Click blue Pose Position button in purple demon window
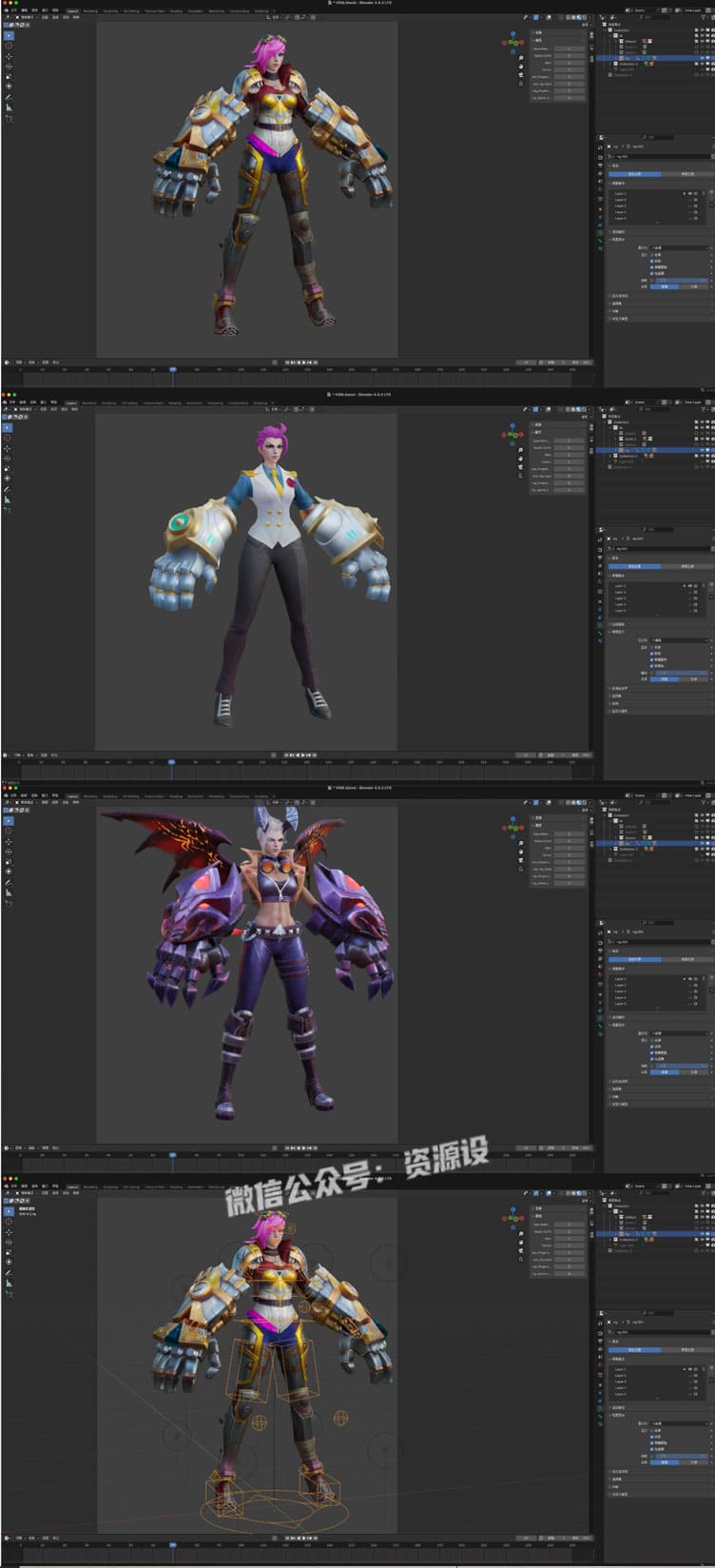Image resolution: width=715 pixels, height=1568 pixels. point(635,959)
